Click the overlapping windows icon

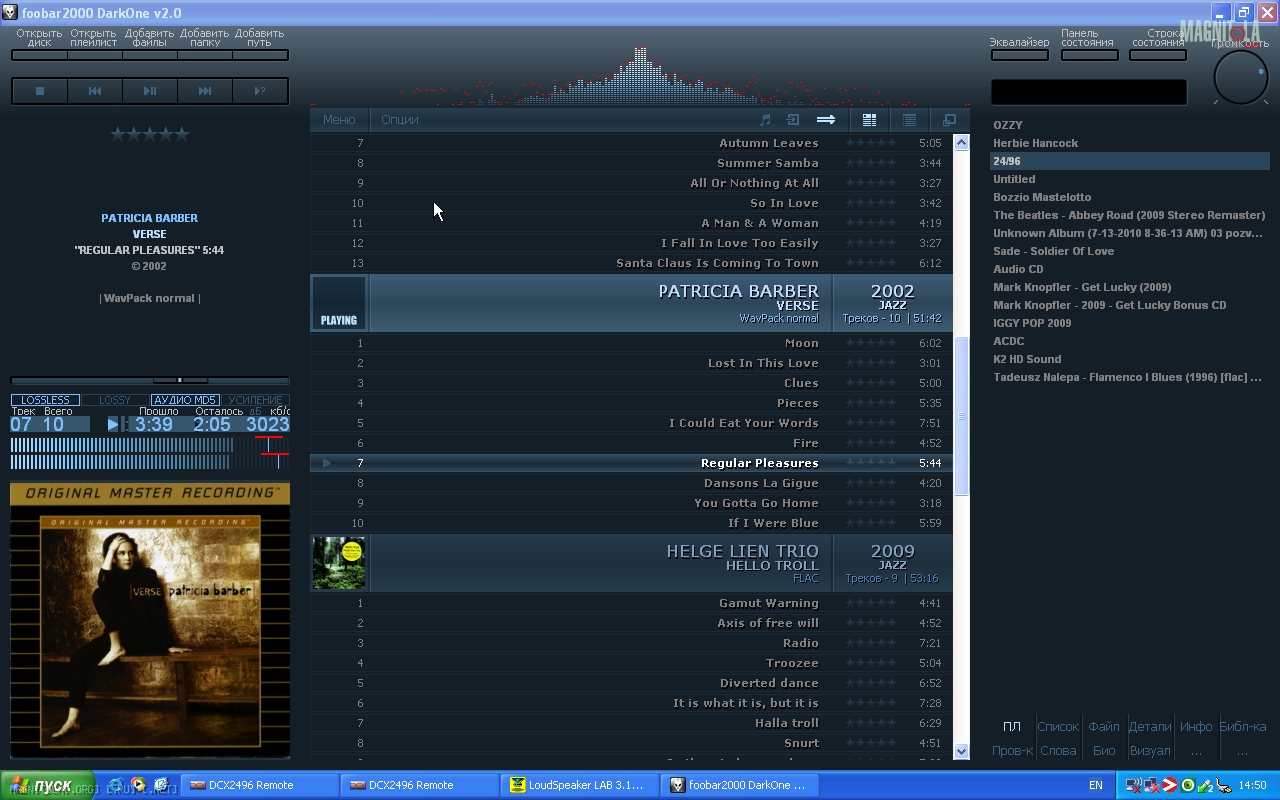[949, 120]
